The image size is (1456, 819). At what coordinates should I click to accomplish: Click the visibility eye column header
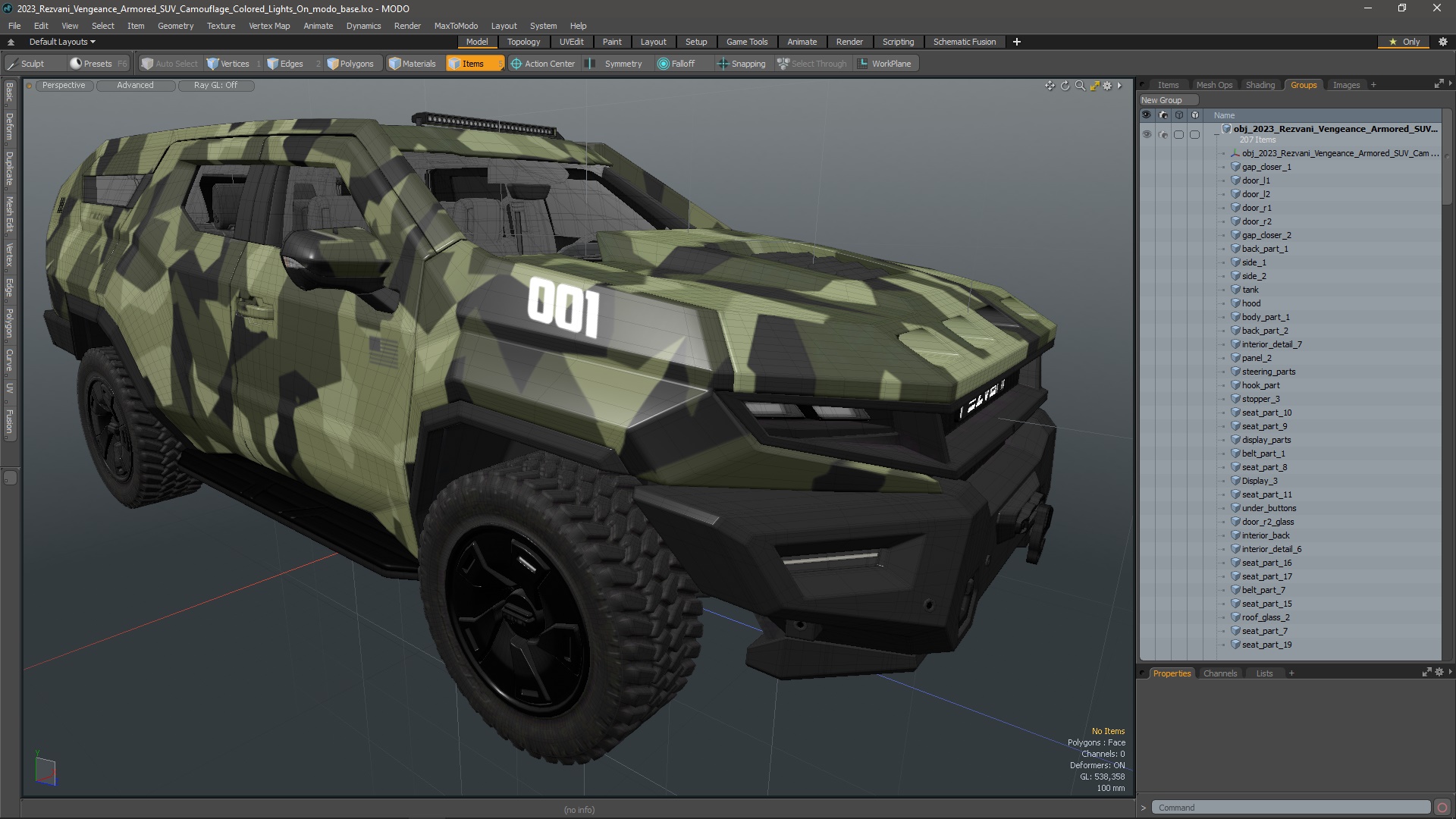pos(1146,115)
